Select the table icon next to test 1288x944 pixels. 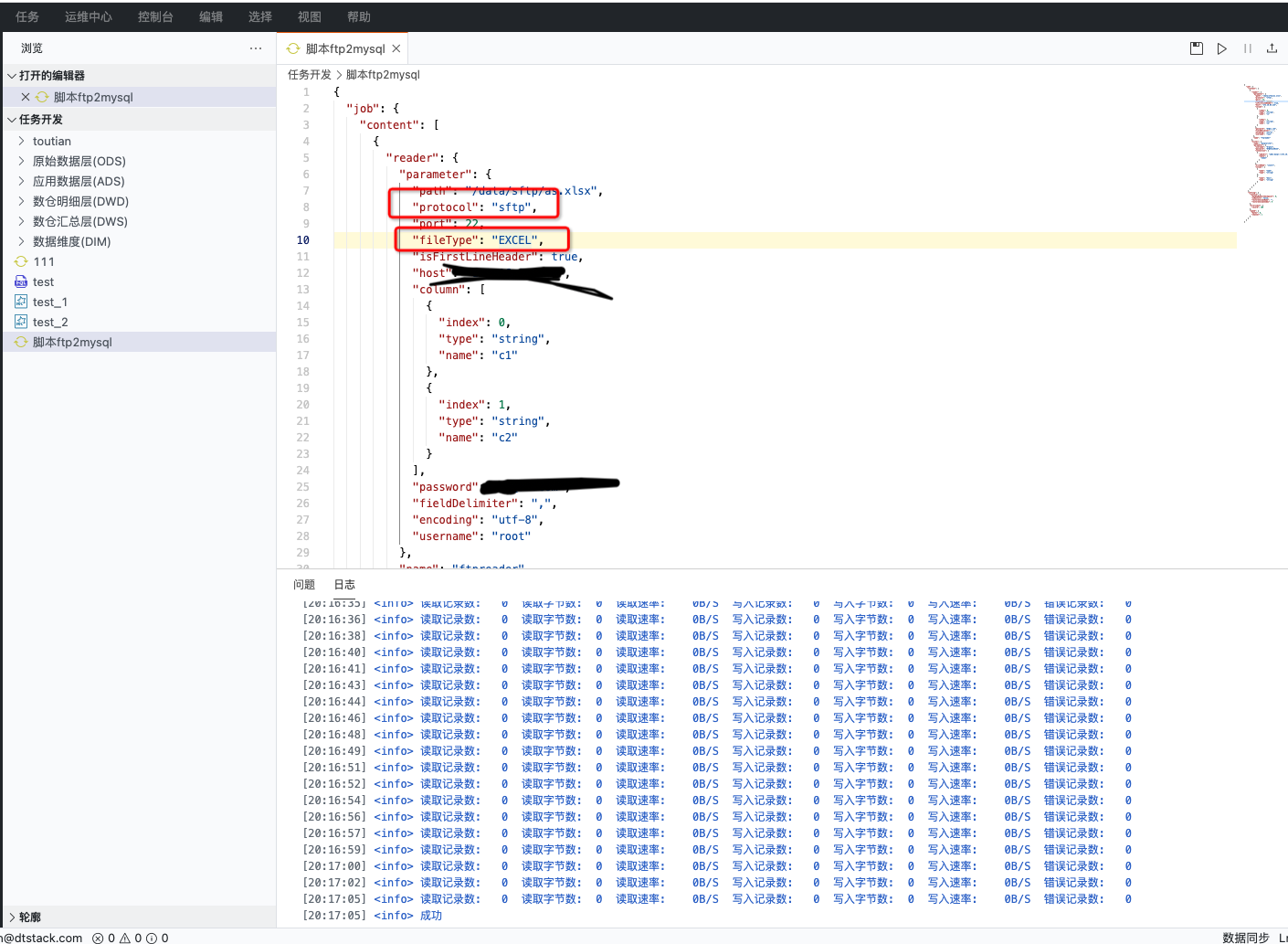(20, 281)
